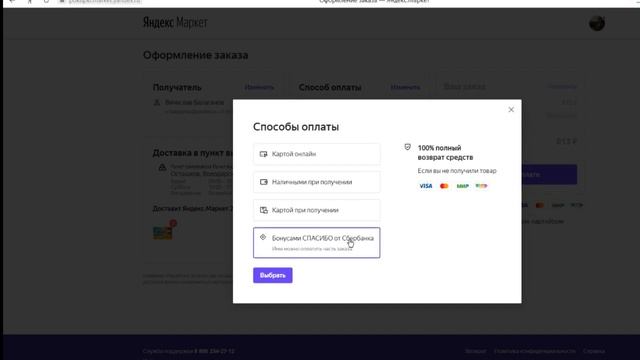This screenshot has width=640, height=360.
Task: Choose 'Наличными при получении' payment method
Action: 316,182
